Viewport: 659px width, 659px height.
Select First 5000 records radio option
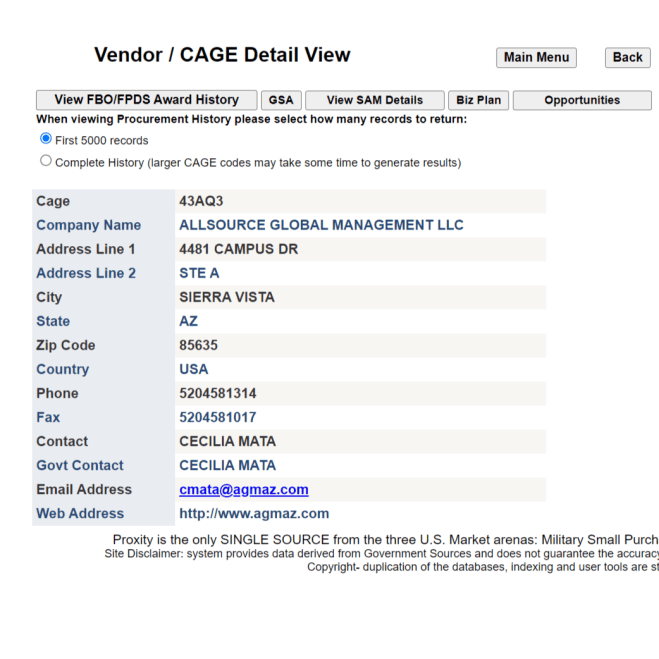[x=46, y=138]
